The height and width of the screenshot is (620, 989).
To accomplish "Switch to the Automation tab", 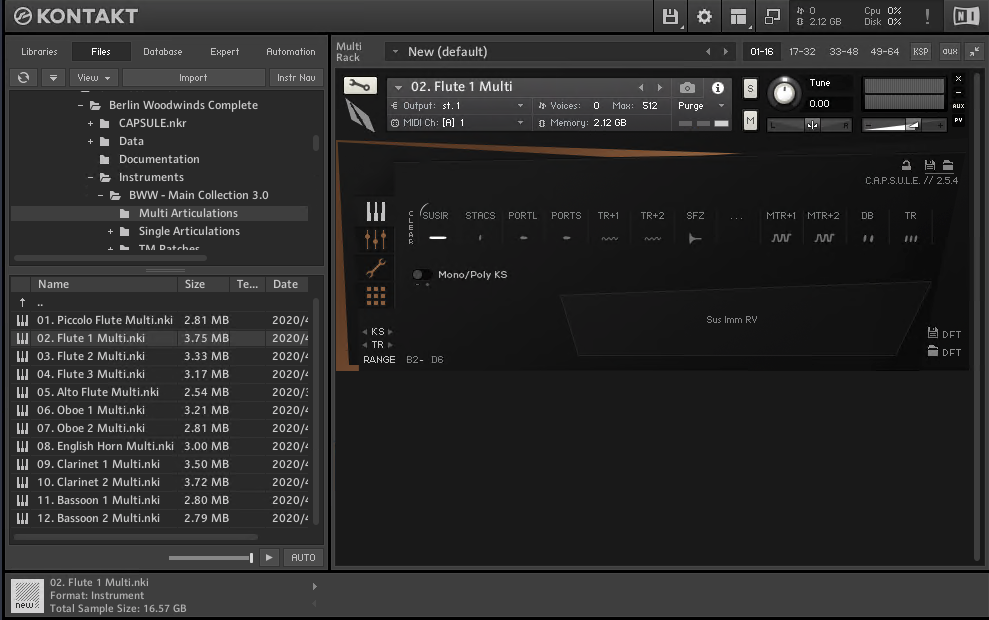I will coord(290,52).
